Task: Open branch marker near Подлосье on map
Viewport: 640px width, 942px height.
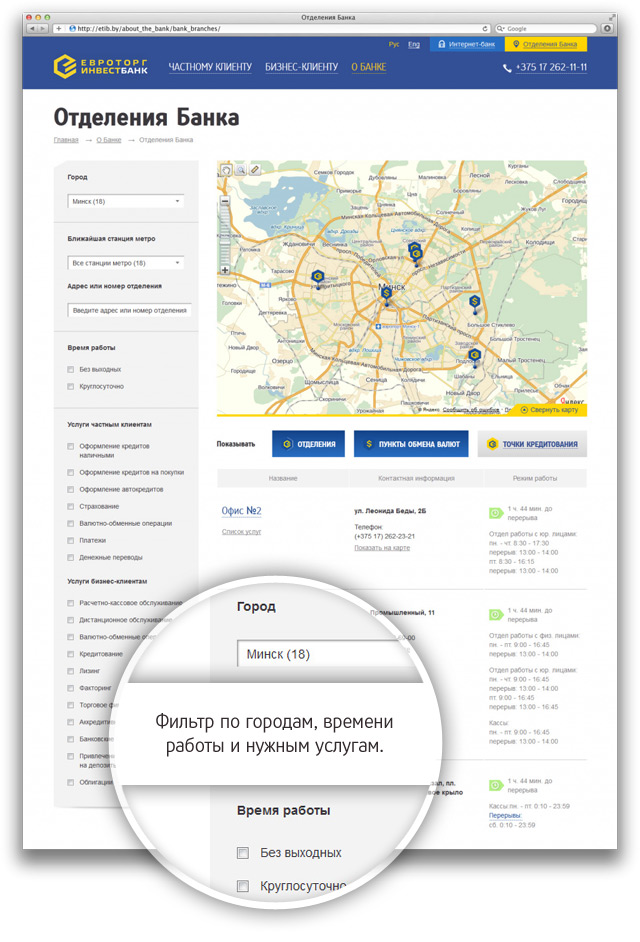Action: (x=475, y=356)
